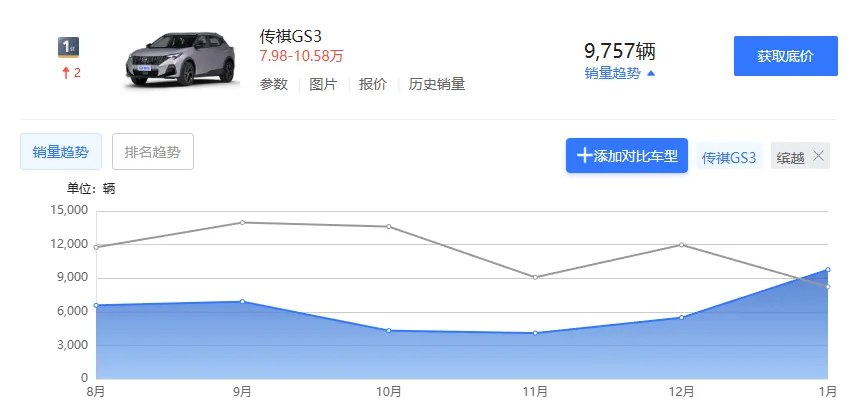Click the blue line data point at 8月
The height and width of the screenshot is (416, 855).
tap(96, 305)
